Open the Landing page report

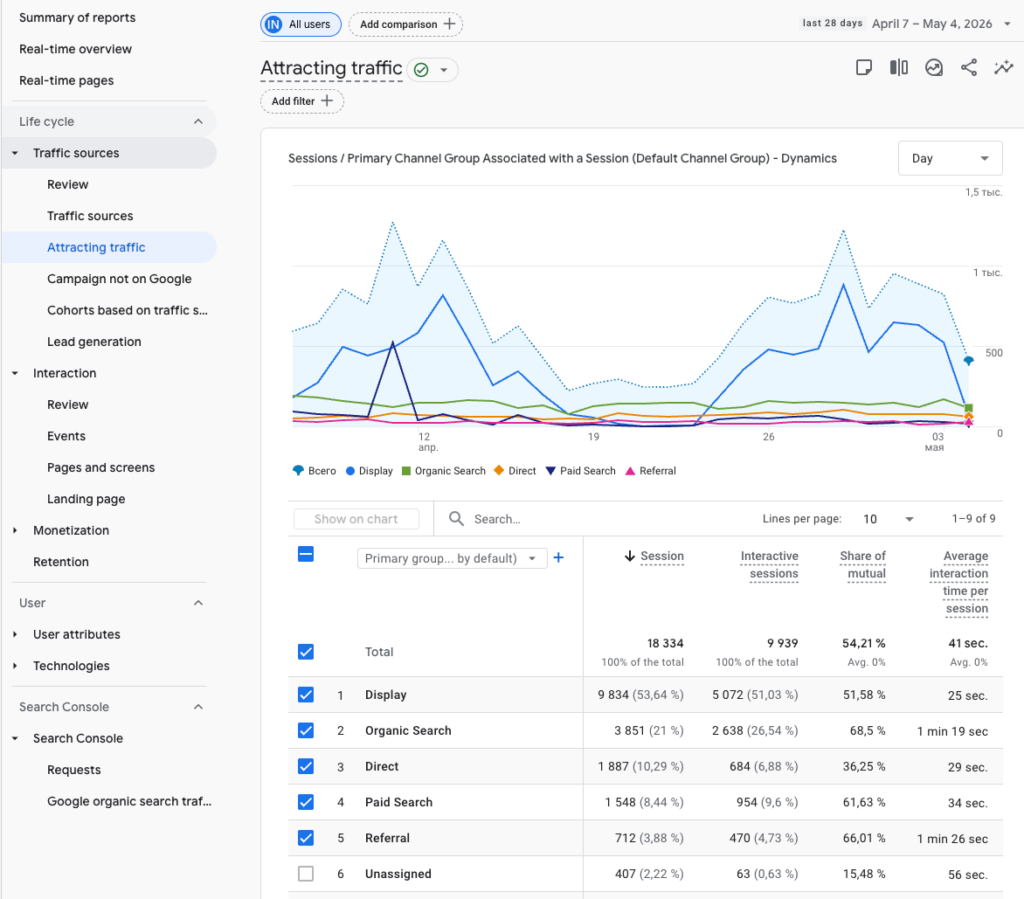pyautogui.click(x=86, y=499)
